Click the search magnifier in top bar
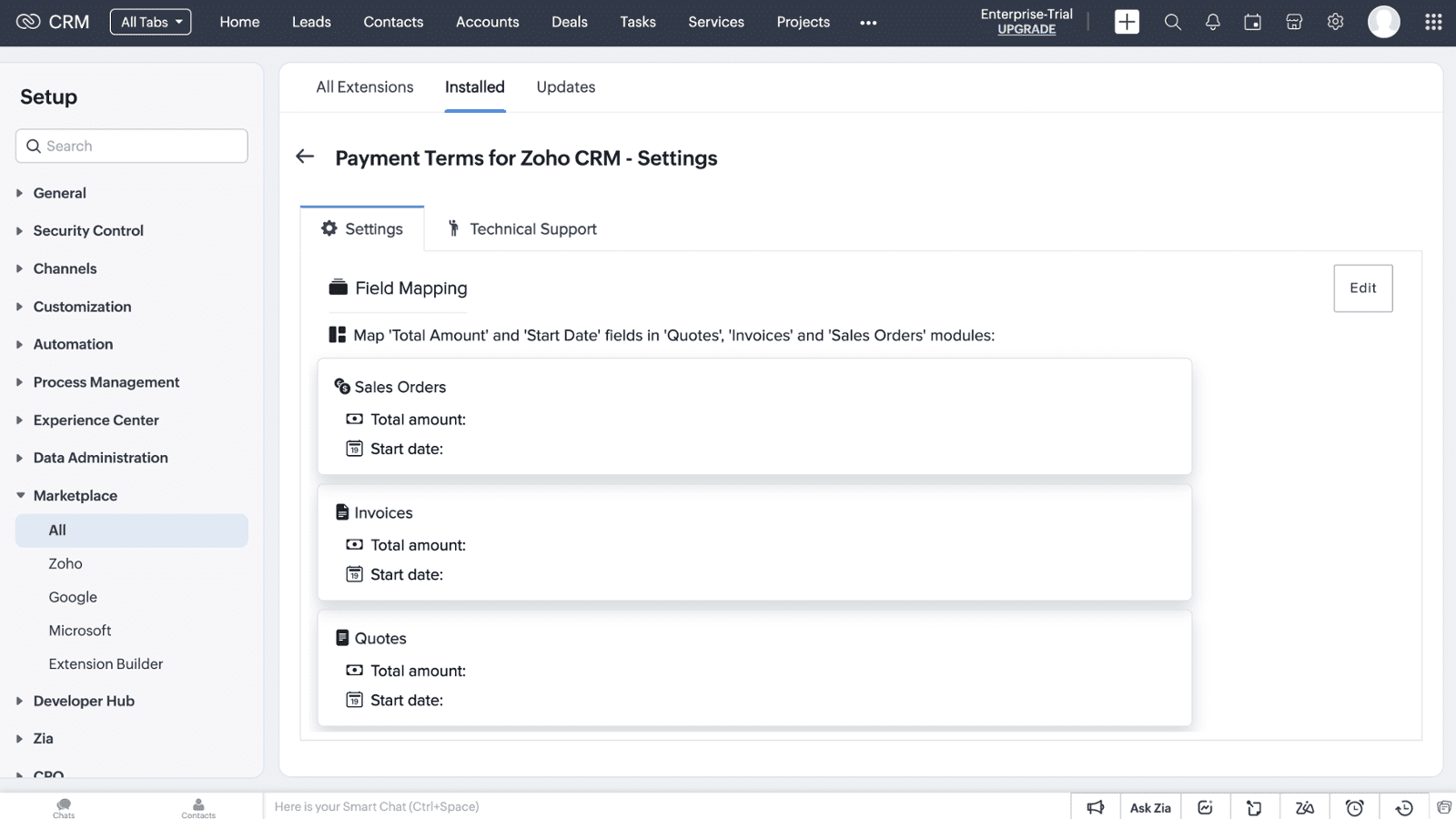The width and height of the screenshot is (1456, 819). [x=1172, y=22]
